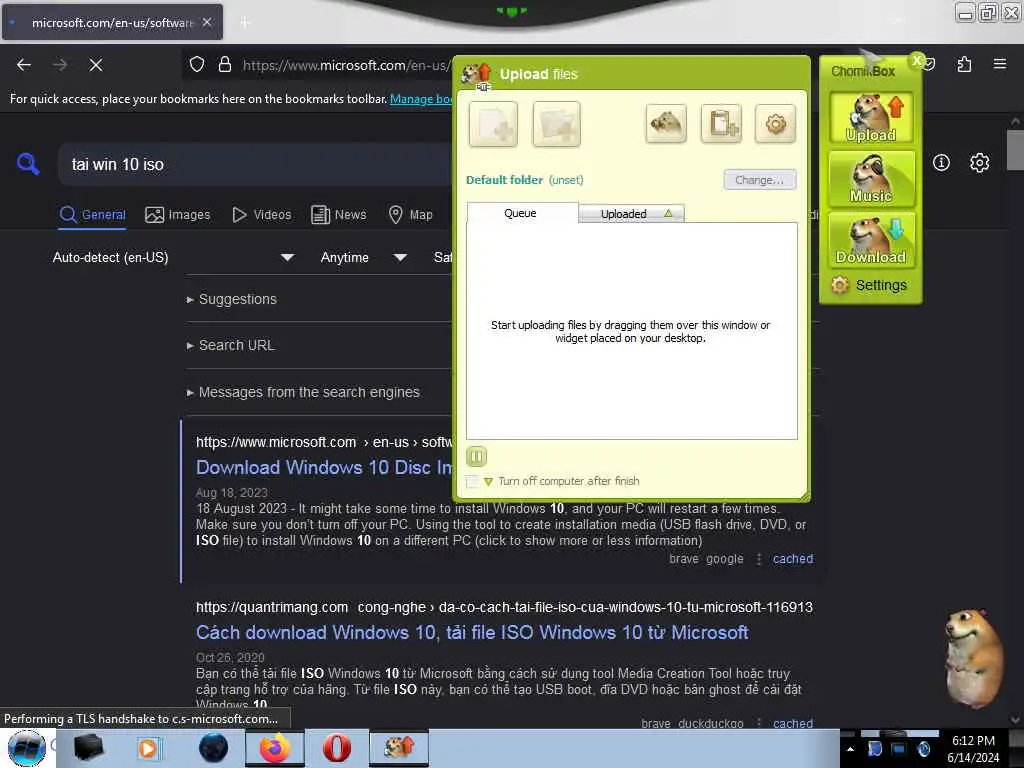Open the Download Windows 10 Disc Image result
Screen dimensions: 1024x768
click(324, 468)
